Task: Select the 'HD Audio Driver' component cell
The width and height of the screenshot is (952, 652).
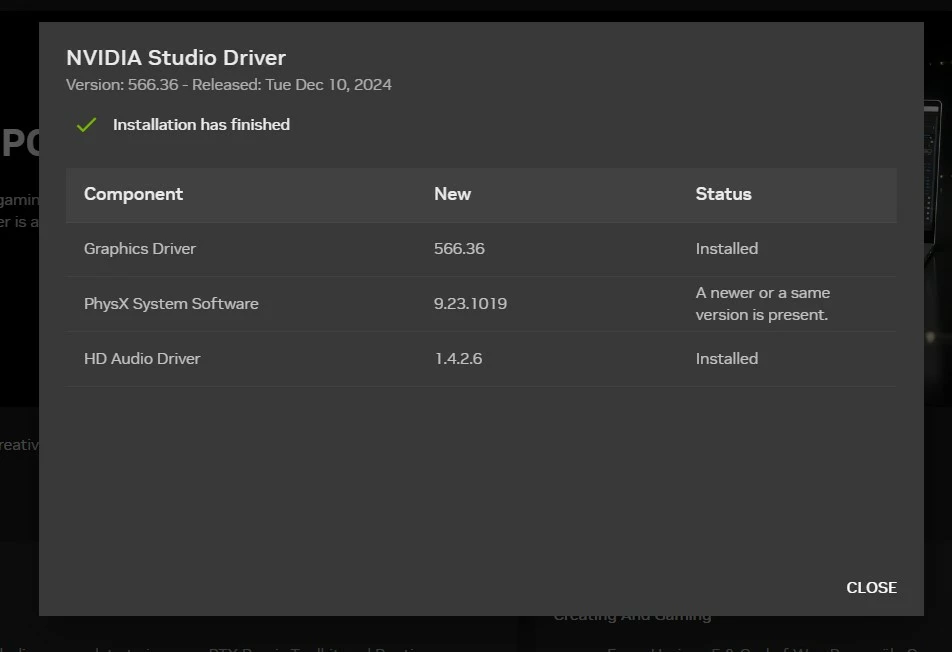Action: point(142,359)
